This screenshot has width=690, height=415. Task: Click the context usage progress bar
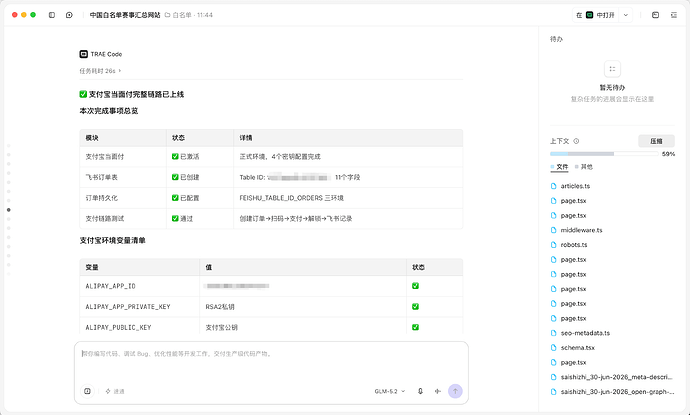click(604, 154)
